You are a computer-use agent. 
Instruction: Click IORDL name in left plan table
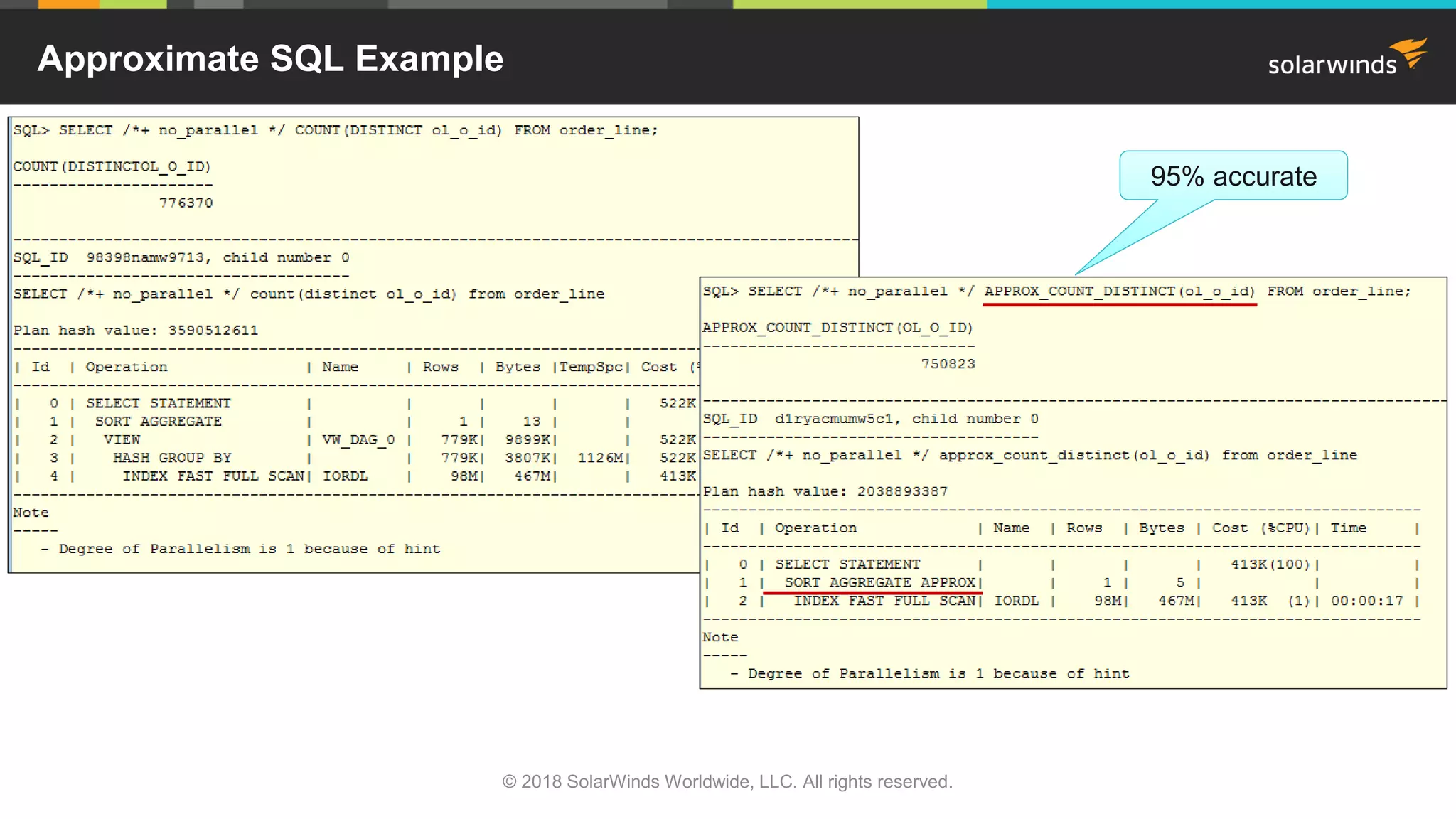[345, 476]
